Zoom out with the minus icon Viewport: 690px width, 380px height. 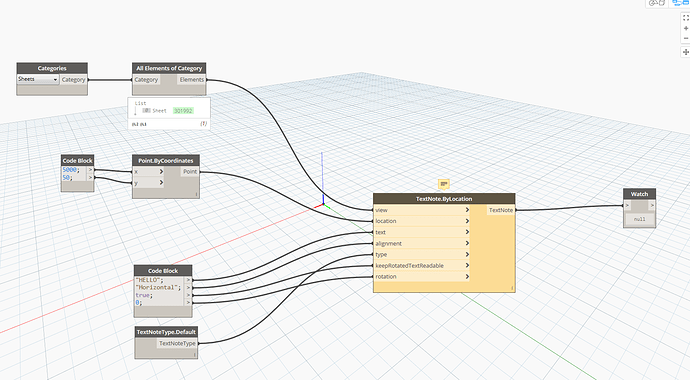[x=686, y=38]
